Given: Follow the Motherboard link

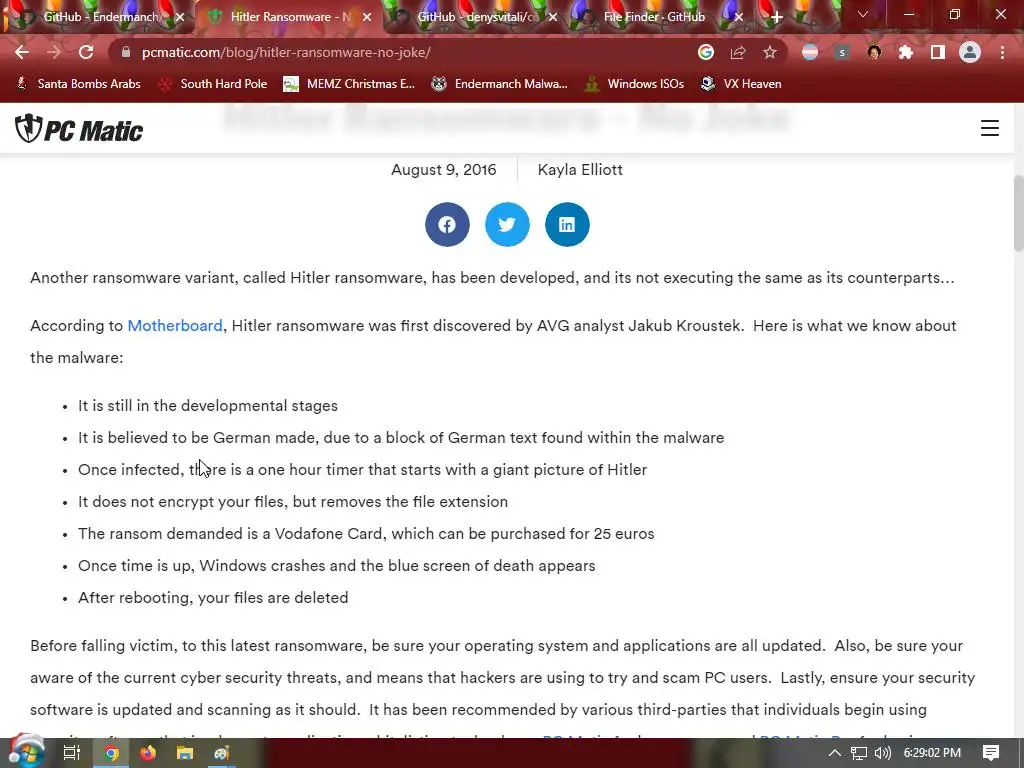Looking at the screenshot, I should pyautogui.click(x=175, y=325).
